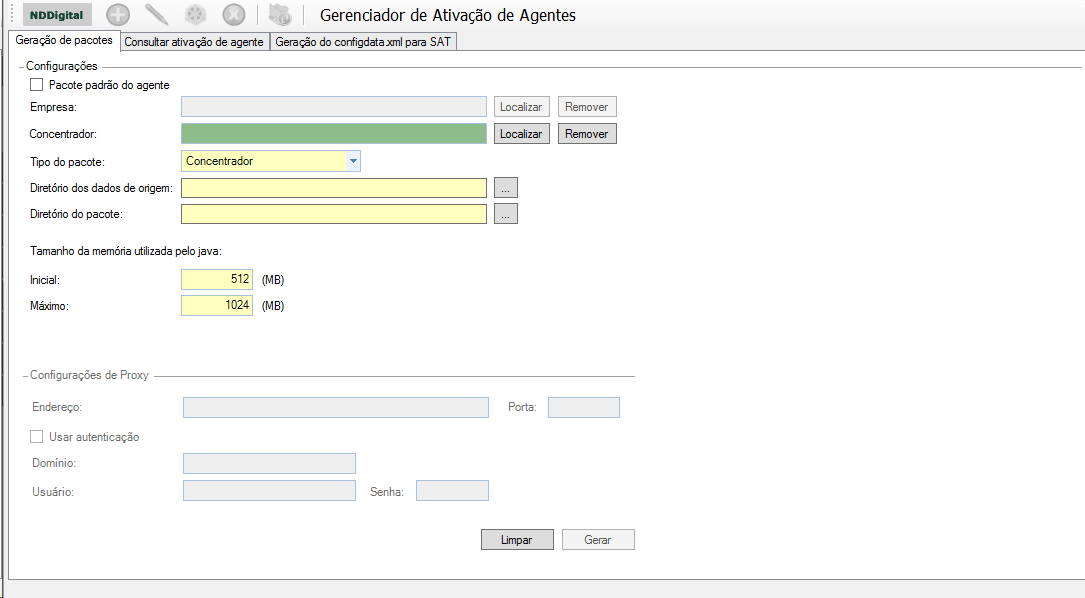Enable Pacote padrão do agente checkbox
Screen dimensions: 1085x598
click(37, 85)
